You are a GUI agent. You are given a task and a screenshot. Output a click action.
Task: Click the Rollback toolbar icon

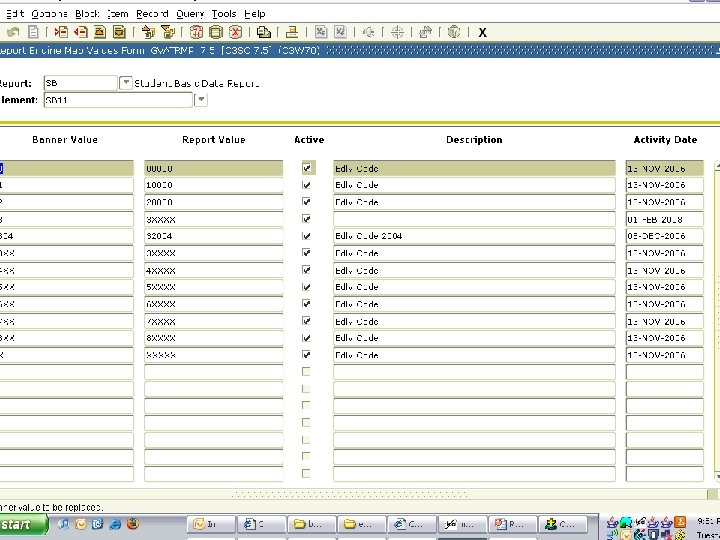(13, 32)
